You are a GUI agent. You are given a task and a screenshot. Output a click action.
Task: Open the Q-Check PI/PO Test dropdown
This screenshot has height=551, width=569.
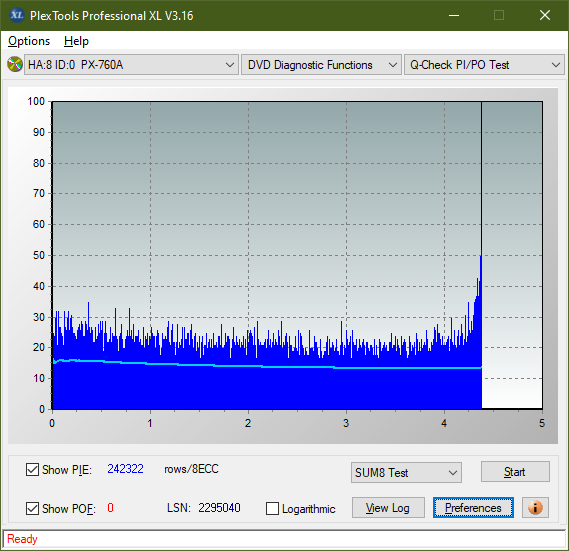click(484, 65)
